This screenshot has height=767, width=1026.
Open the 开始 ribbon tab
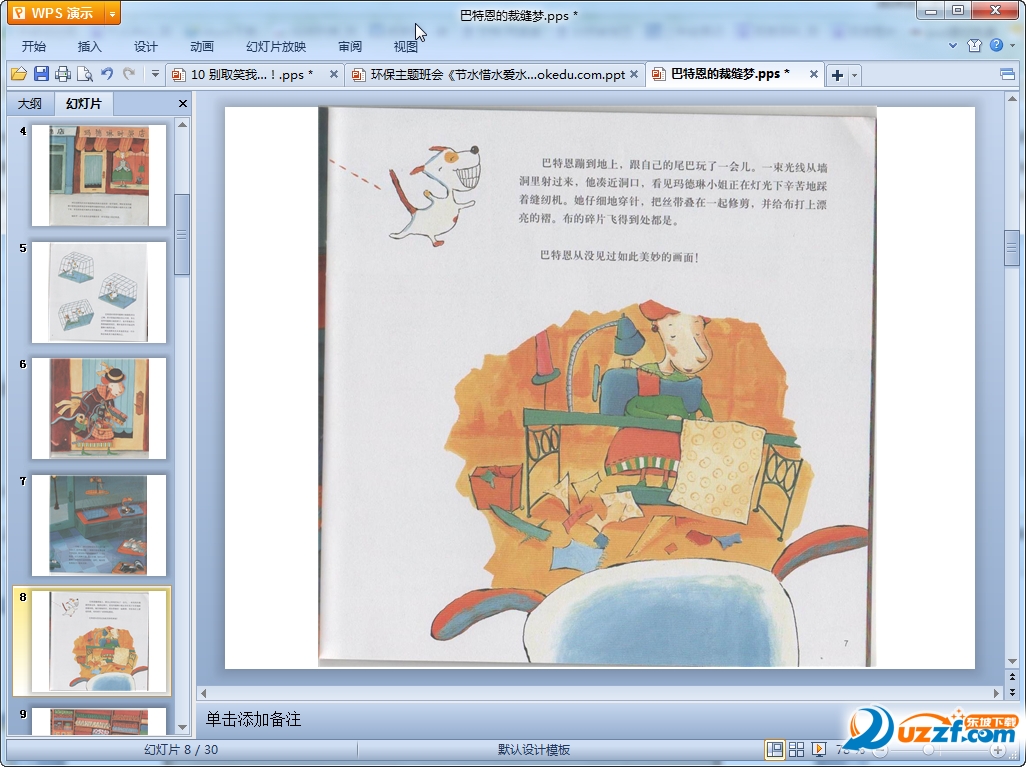click(x=33, y=46)
